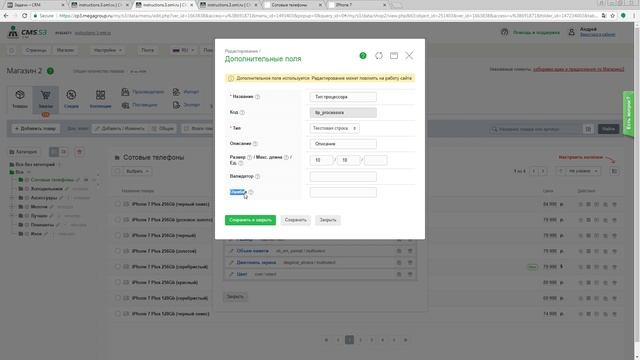The image size is (640, 360).
Task: Focus the Валидатор input field
Action: pyautogui.click(x=343, y=176)
